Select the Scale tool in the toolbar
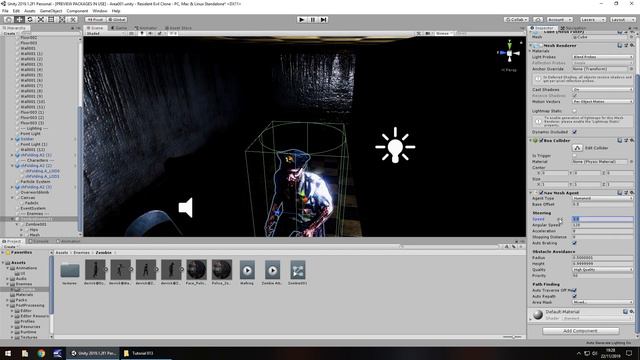Viewport: 640px width, 360px height. [40, 20]
